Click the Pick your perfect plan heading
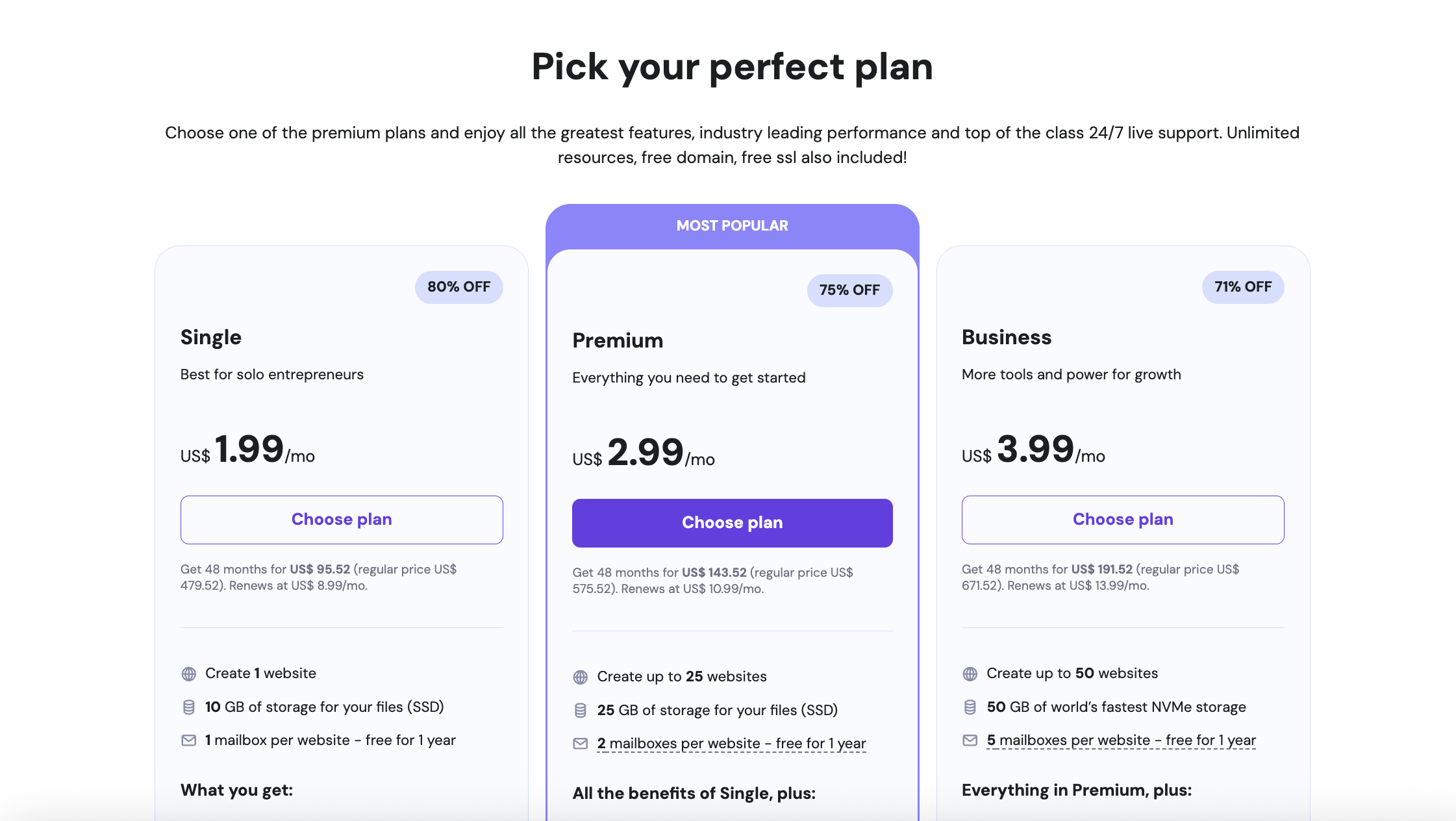1456x821 pixels. [x=732, y=66]
